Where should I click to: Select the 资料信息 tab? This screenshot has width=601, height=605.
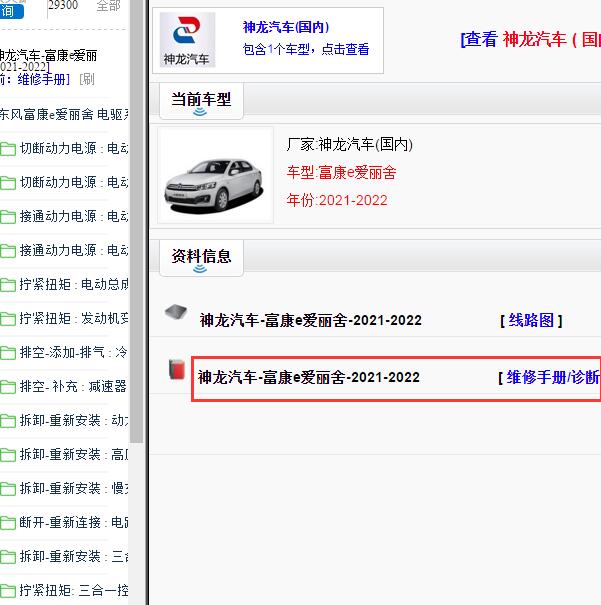201,257
